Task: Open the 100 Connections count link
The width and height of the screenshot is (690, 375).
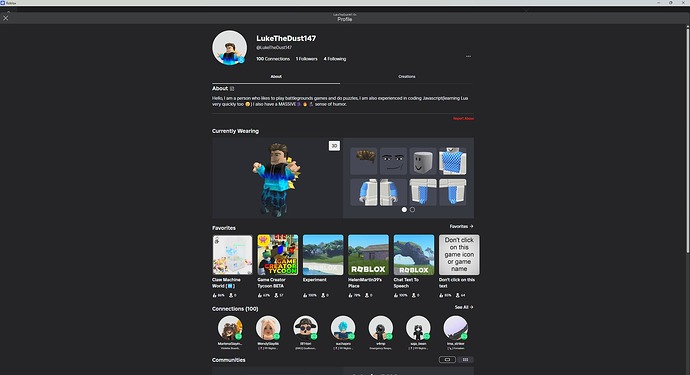Action: coord(273,59)
